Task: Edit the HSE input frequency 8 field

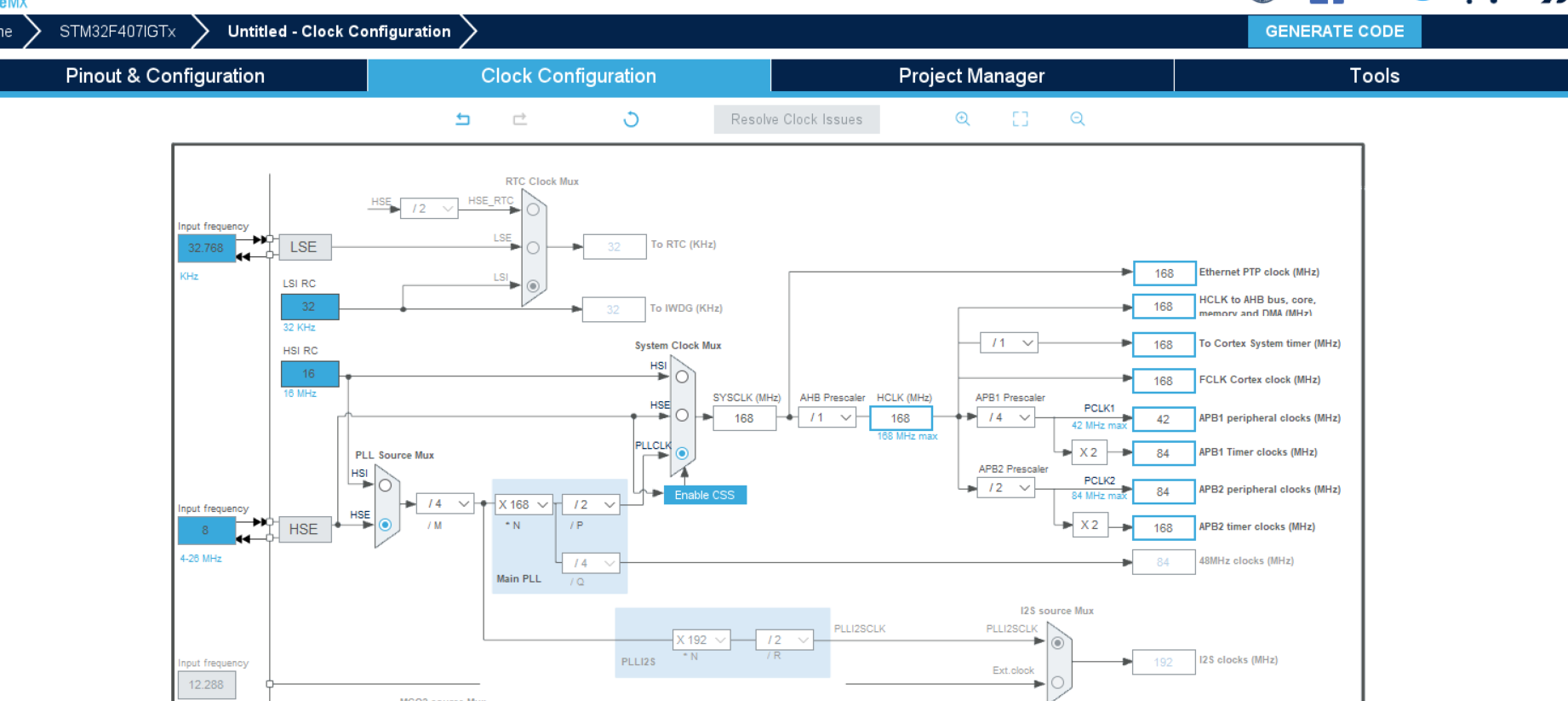Action: coord(206,530)
